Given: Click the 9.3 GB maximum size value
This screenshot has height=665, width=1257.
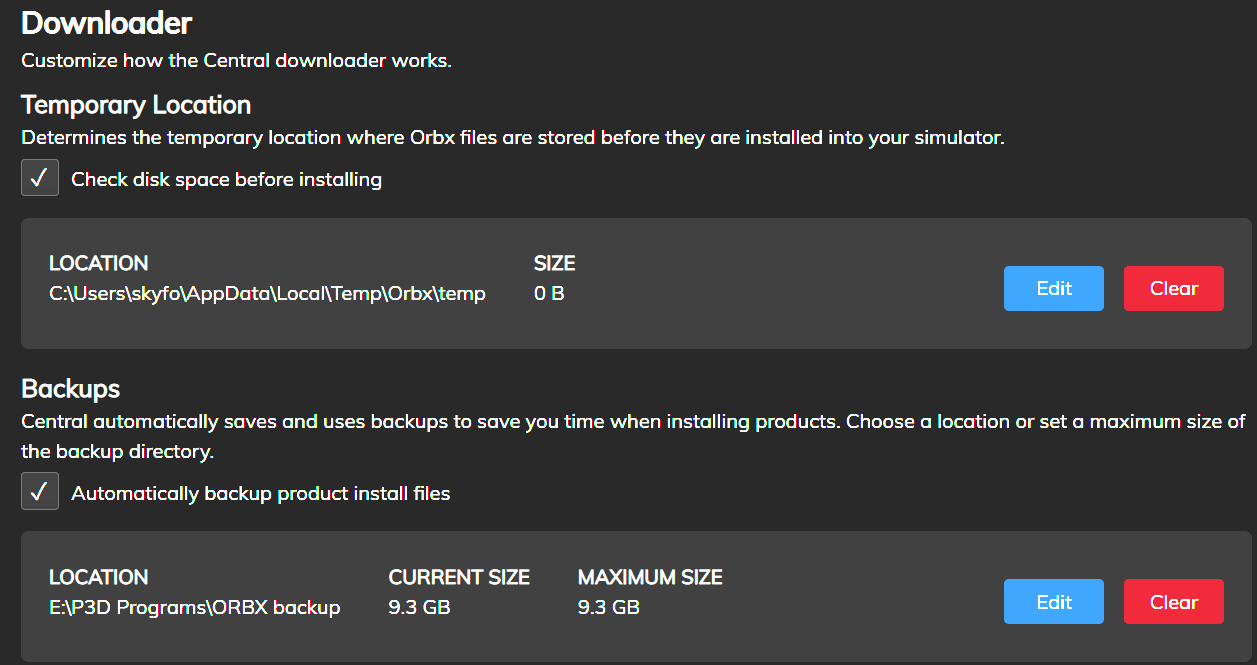Looking at the screenshot, I should [608, 608].
